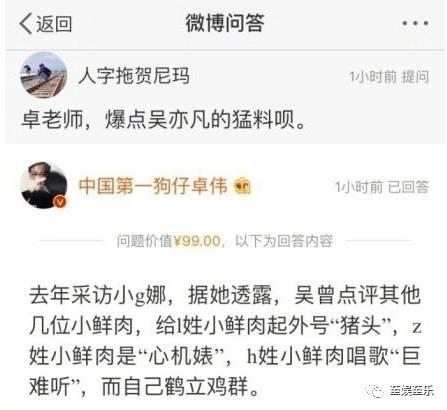This screenshot has height=410, width=447.
Task: Tap the "心机婊" line in the answer
Action: pyautogui.click(x=225, y=356)
